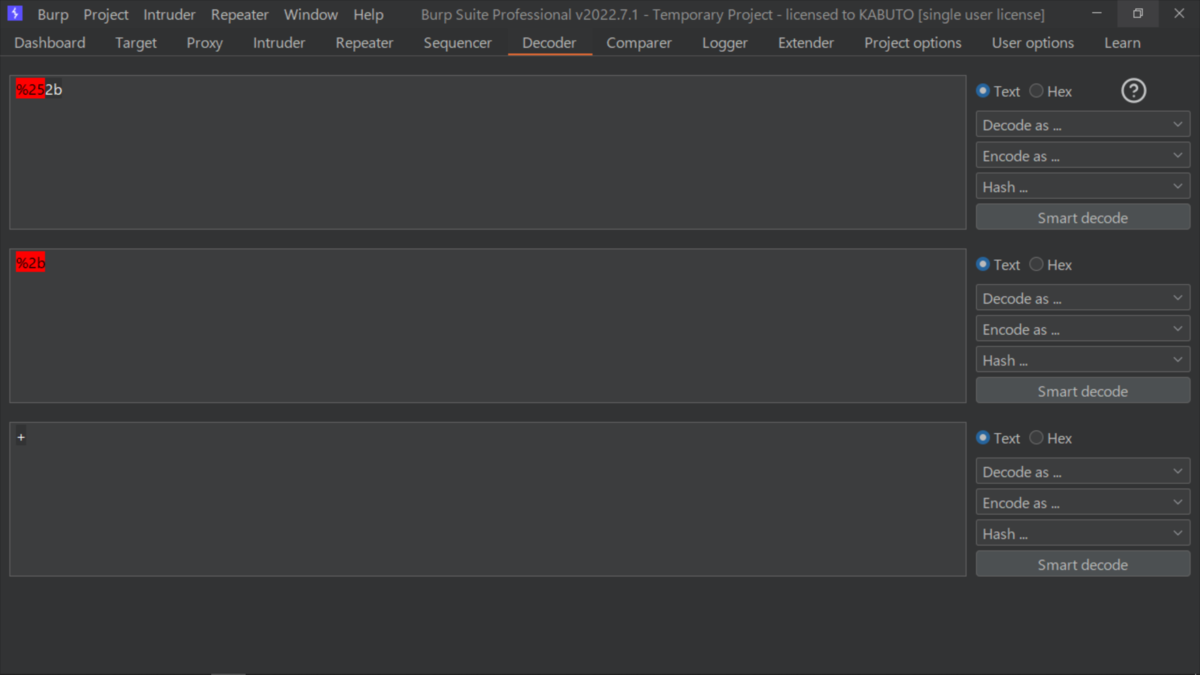
Task: Open the Help menu
Action: coord(368,15)
